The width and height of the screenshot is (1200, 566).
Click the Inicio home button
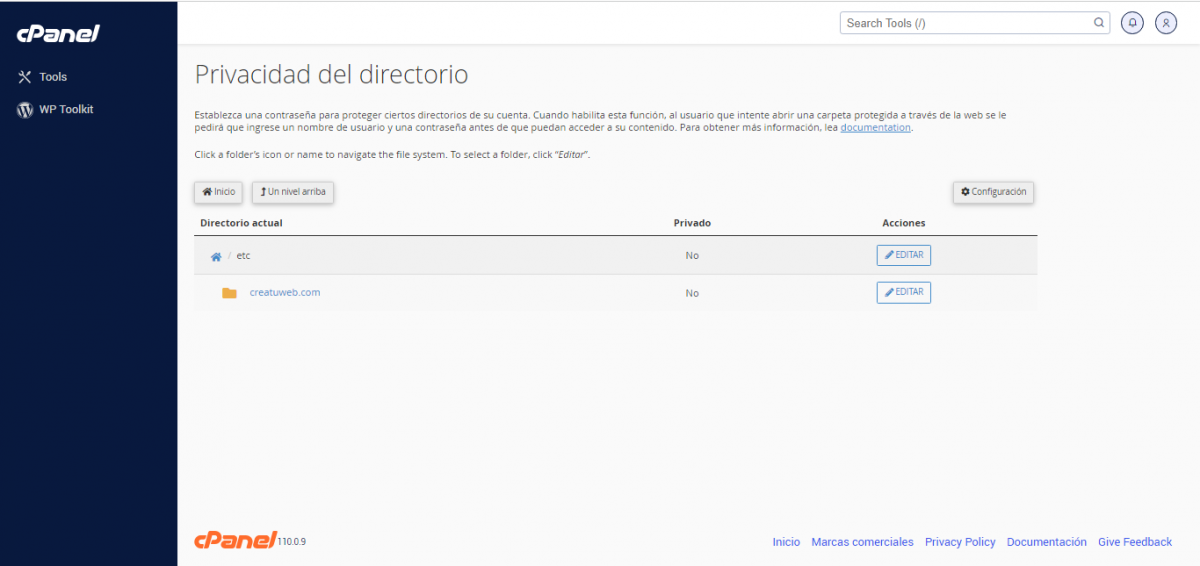point(218,192)
